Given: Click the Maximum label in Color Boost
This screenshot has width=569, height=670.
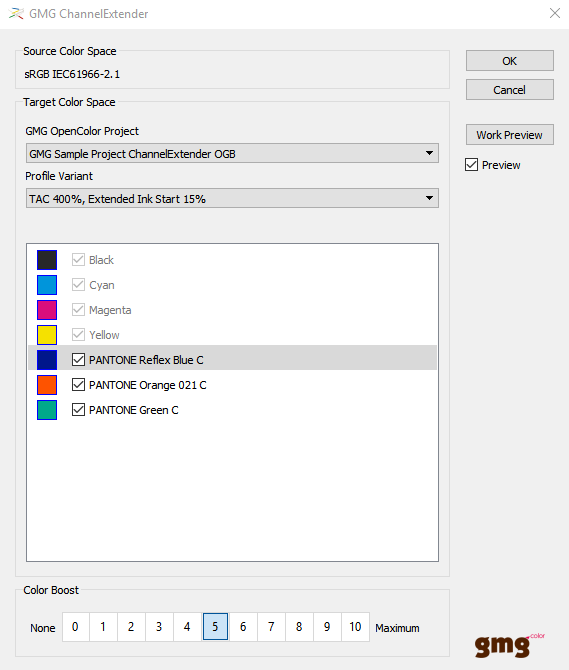Looking at the screenshot, I should [397, 628].
